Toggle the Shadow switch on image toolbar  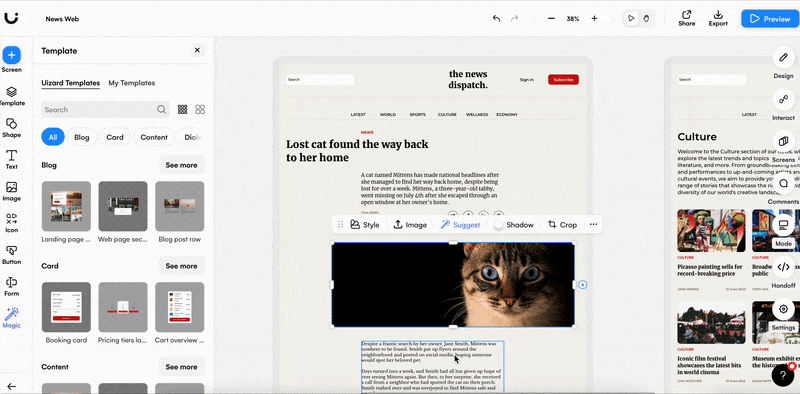(x=498, y=225)
